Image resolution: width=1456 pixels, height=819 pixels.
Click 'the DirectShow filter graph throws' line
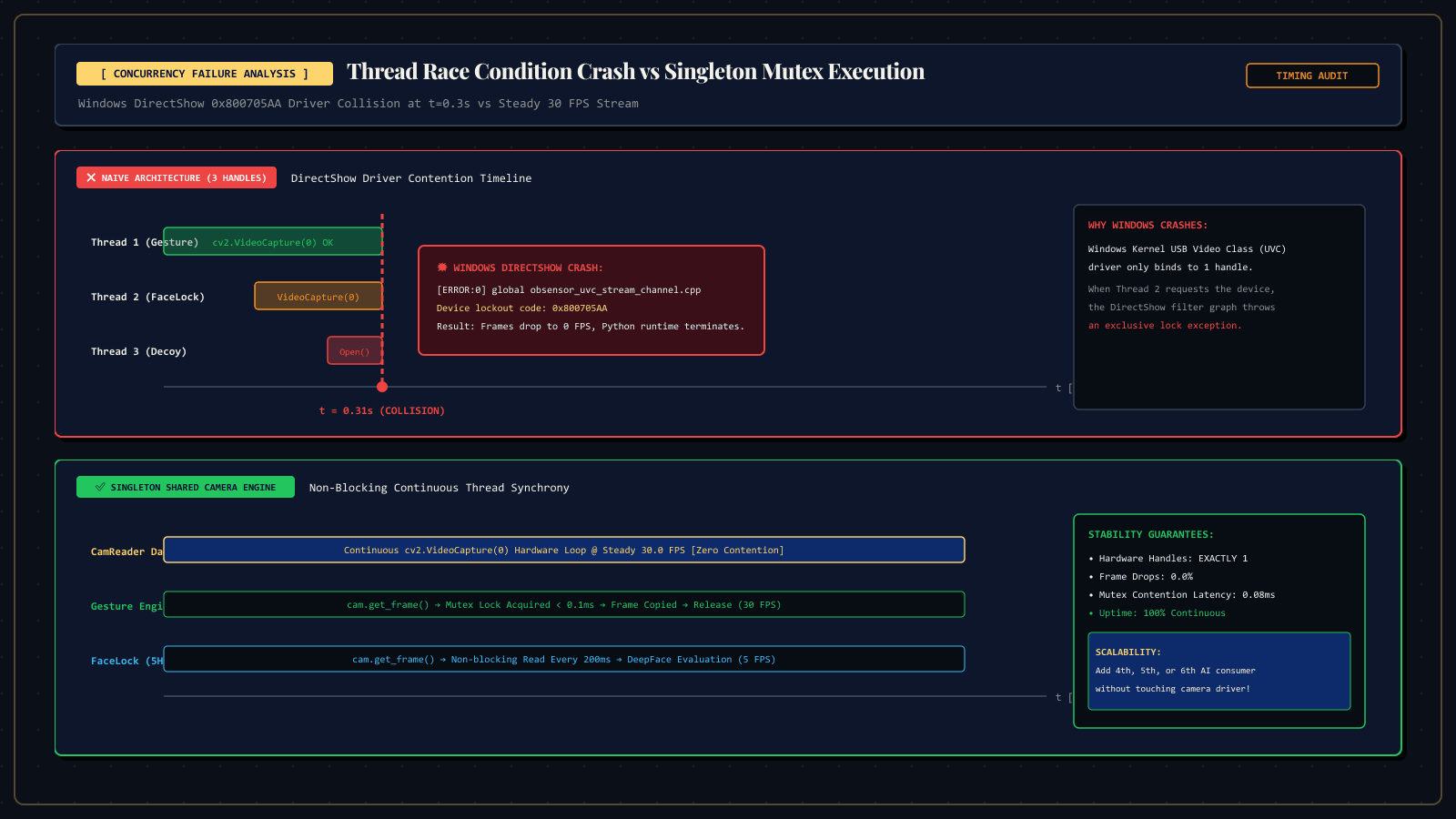click(1181, 308)
